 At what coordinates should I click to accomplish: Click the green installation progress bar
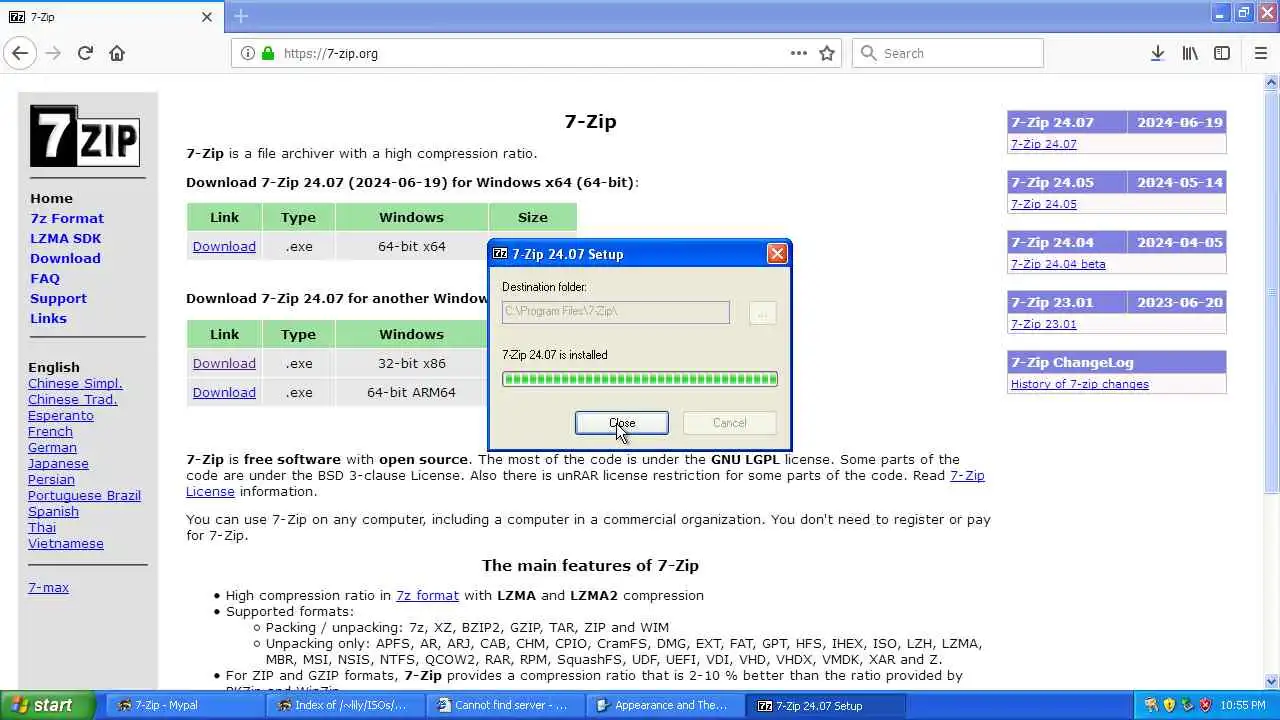[640, 379]
